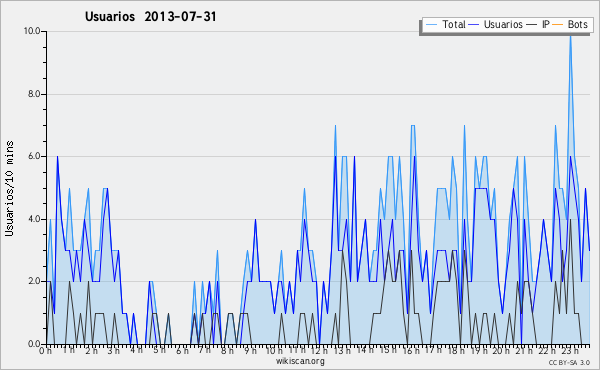Click the '14 h' x-axis label
The height and width of the screenshot is (370, 600).
pyautogui.click(x=365, y=350)
